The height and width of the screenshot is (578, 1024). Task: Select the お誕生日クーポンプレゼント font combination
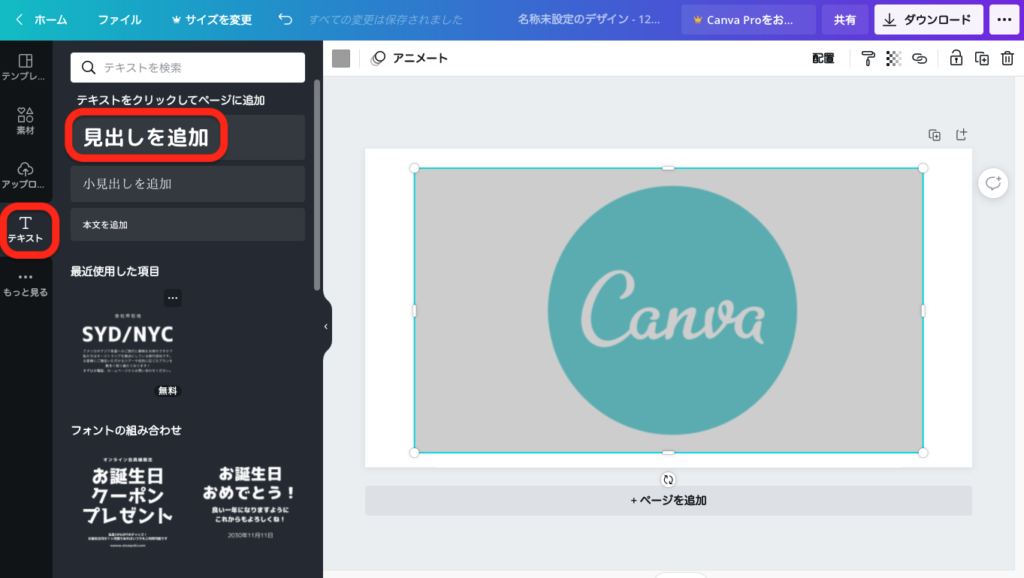point(127,502)
